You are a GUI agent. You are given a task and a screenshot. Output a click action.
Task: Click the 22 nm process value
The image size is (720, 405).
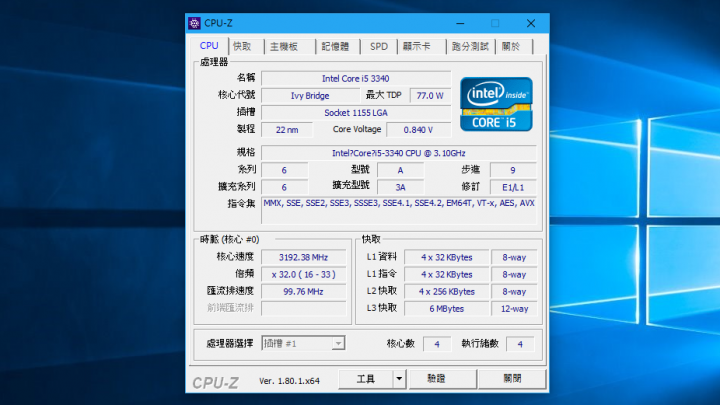(287, 130)
